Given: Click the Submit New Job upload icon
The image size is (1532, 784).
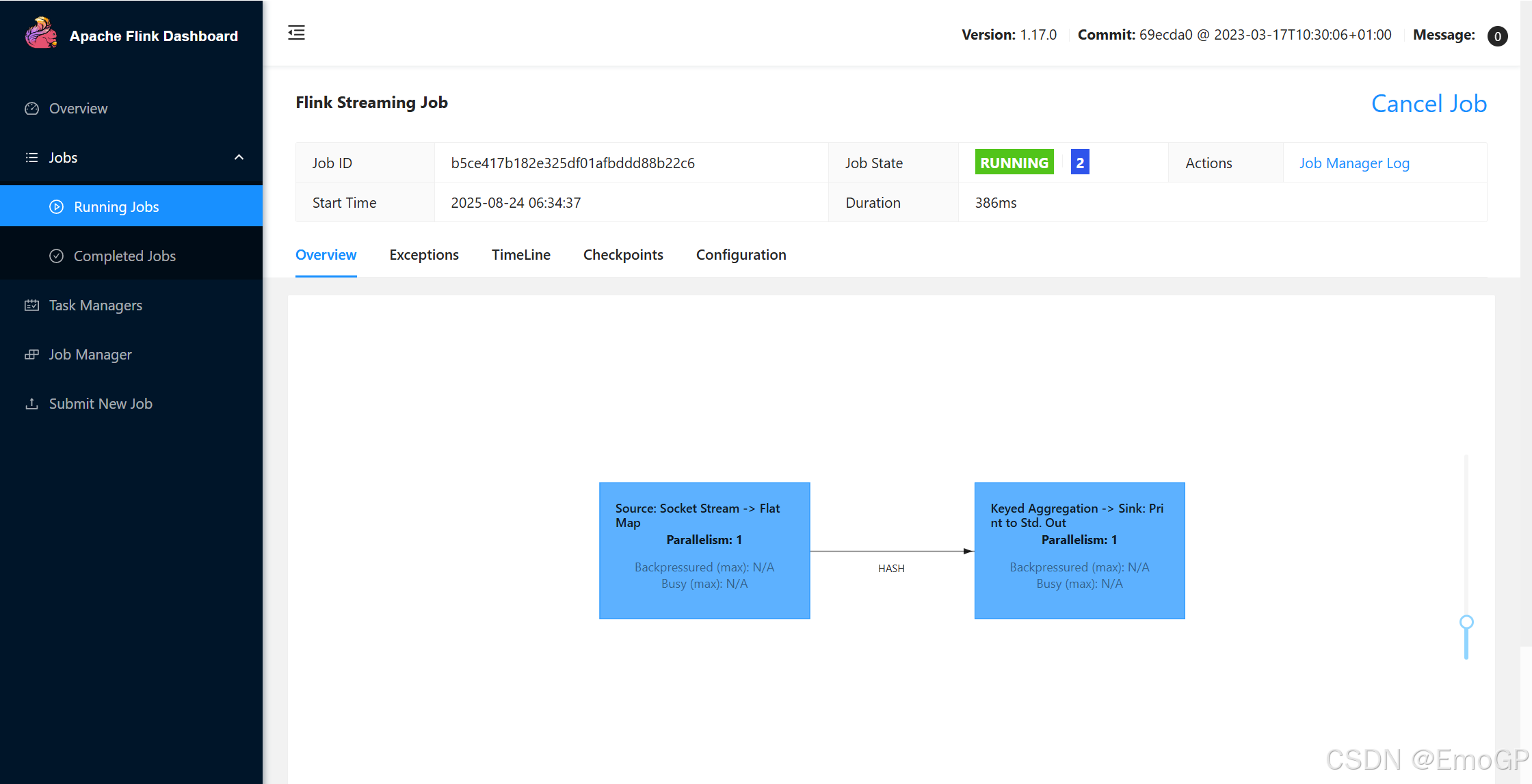Looking at the screenshot, I should pos(31,404).
